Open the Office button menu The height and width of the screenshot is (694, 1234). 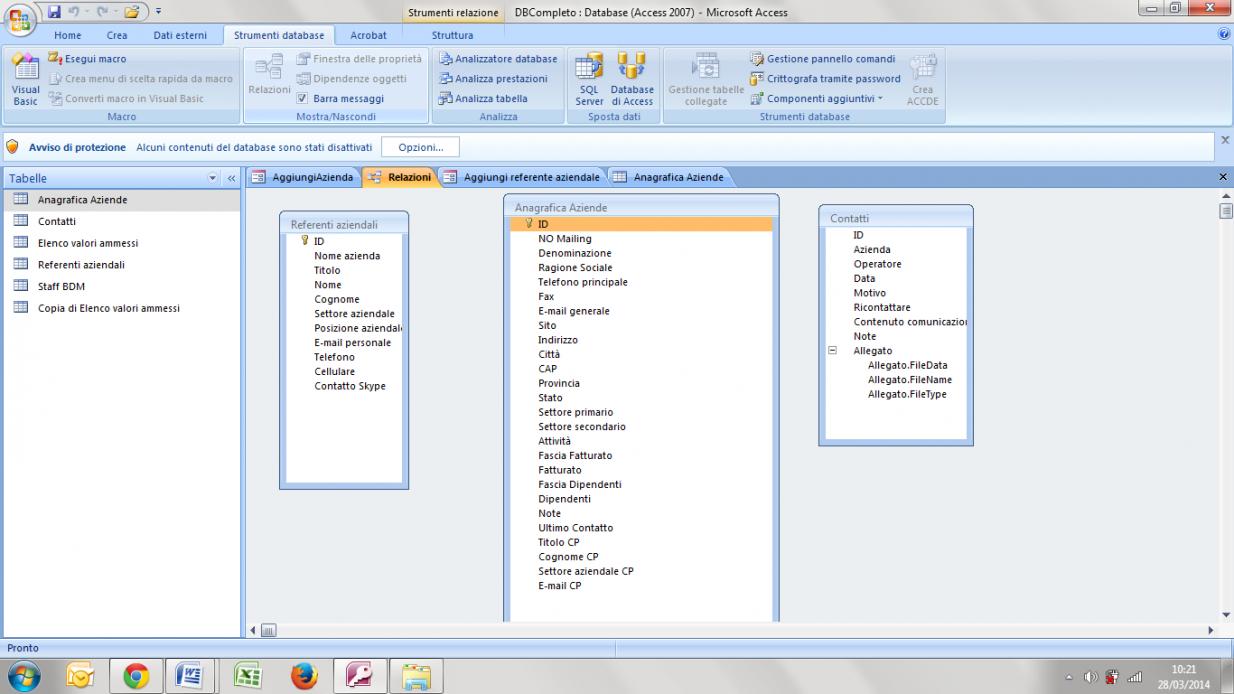click(x=19, y=18)
